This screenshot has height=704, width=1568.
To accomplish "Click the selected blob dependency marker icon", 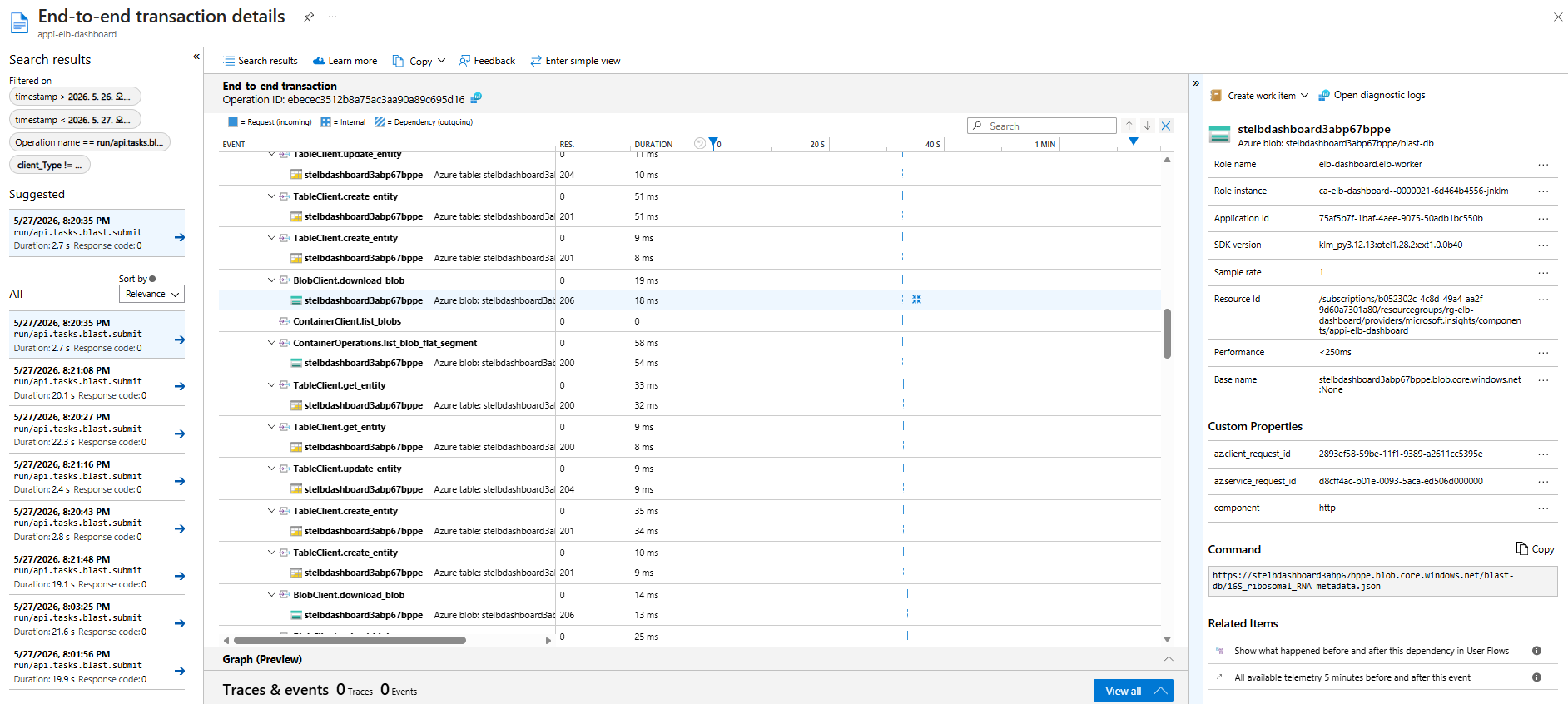I will click(x=916, y=299).
